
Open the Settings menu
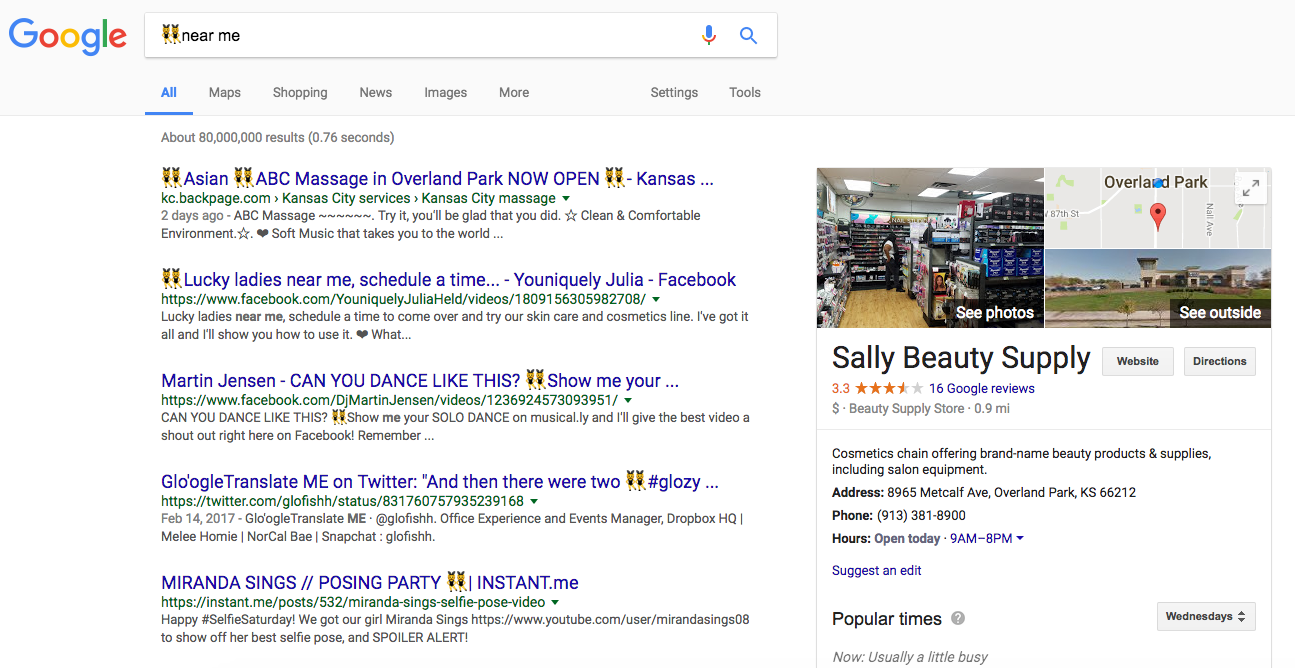coord(674,92)
